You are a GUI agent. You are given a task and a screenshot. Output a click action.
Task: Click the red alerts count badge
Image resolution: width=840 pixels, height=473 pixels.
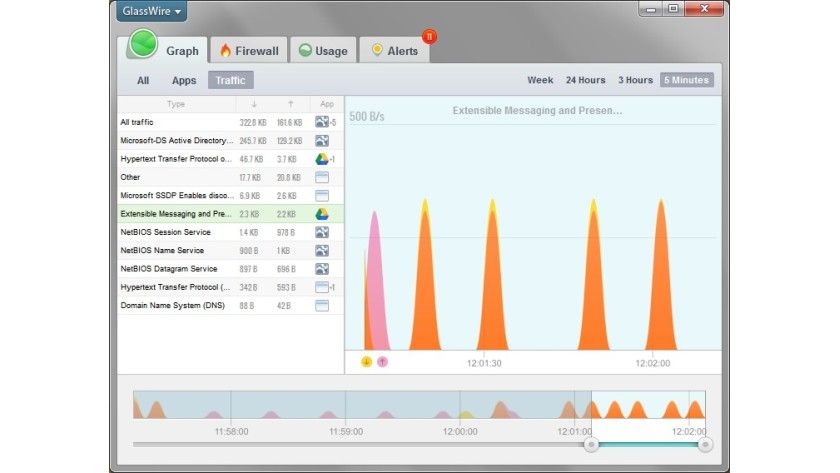(429, 36)
